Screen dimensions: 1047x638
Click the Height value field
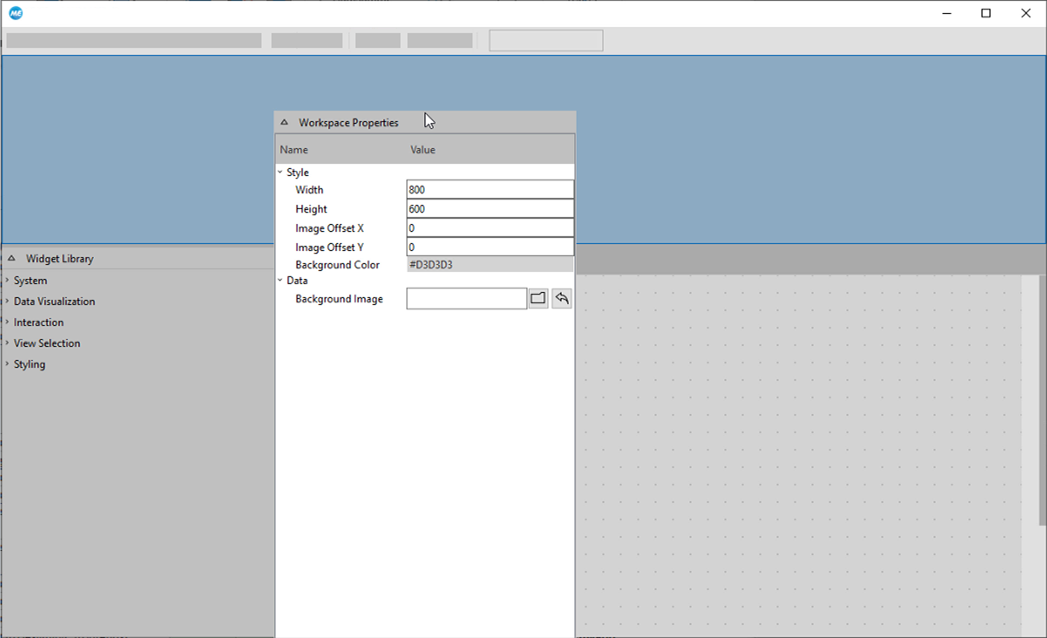coord(490,209)
